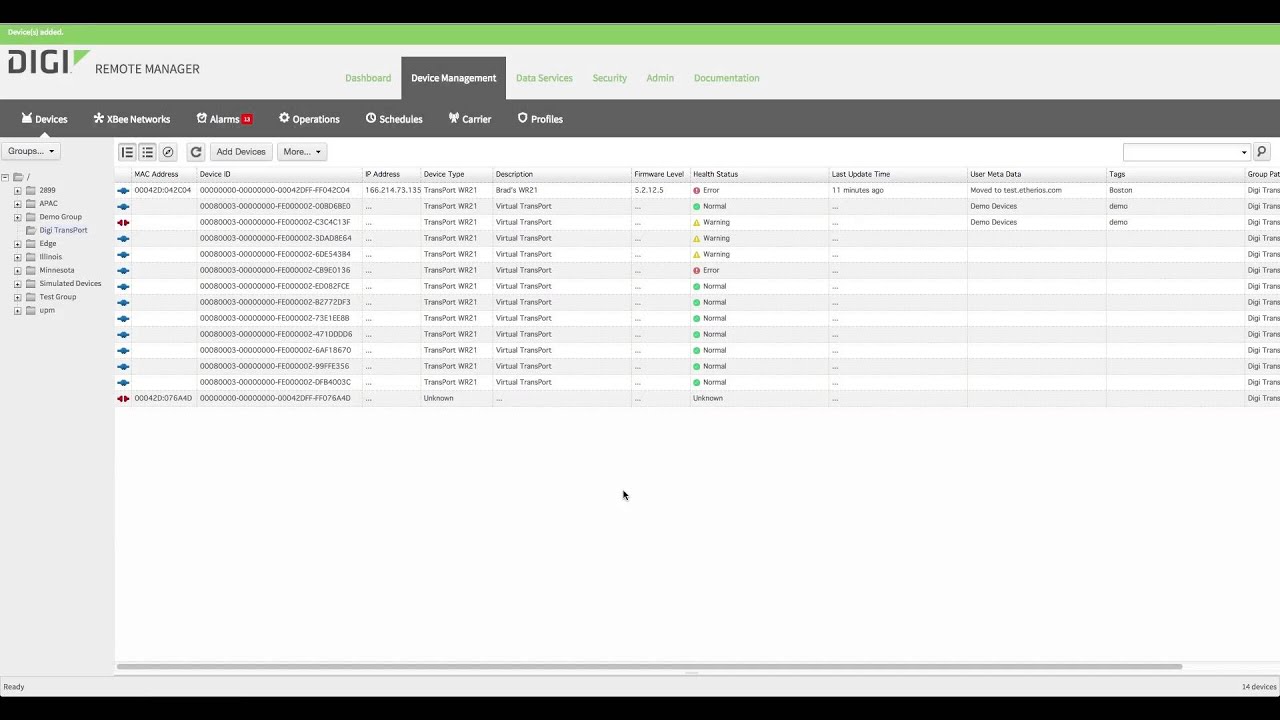Sort by Device ID column header

279,174
